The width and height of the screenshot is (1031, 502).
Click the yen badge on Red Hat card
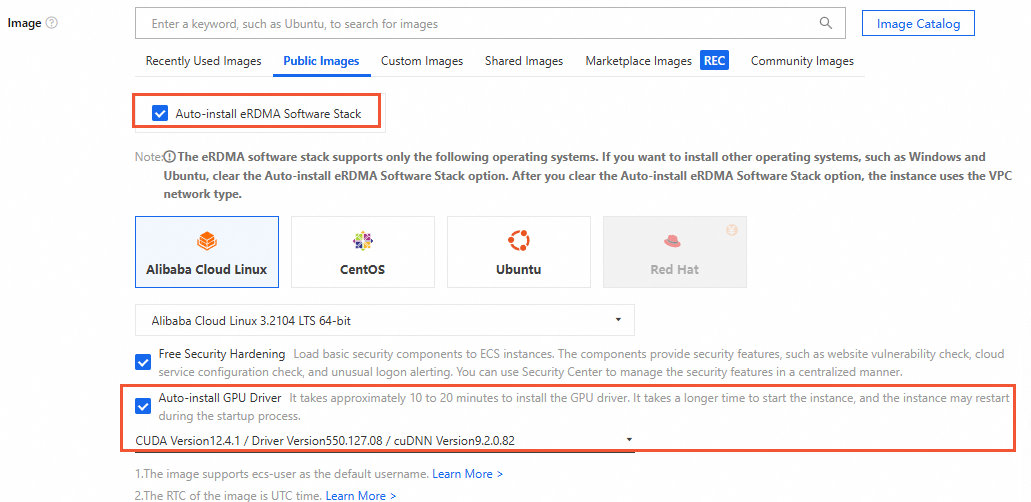coord(732,230)
